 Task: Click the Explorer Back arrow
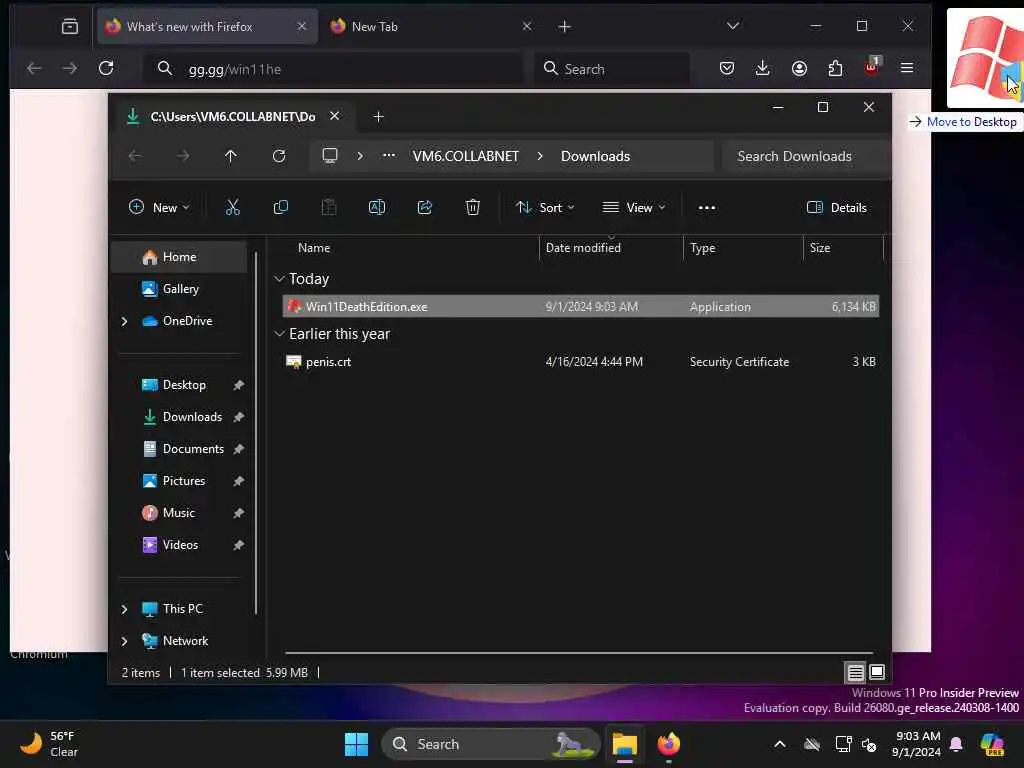pos(135,156)
